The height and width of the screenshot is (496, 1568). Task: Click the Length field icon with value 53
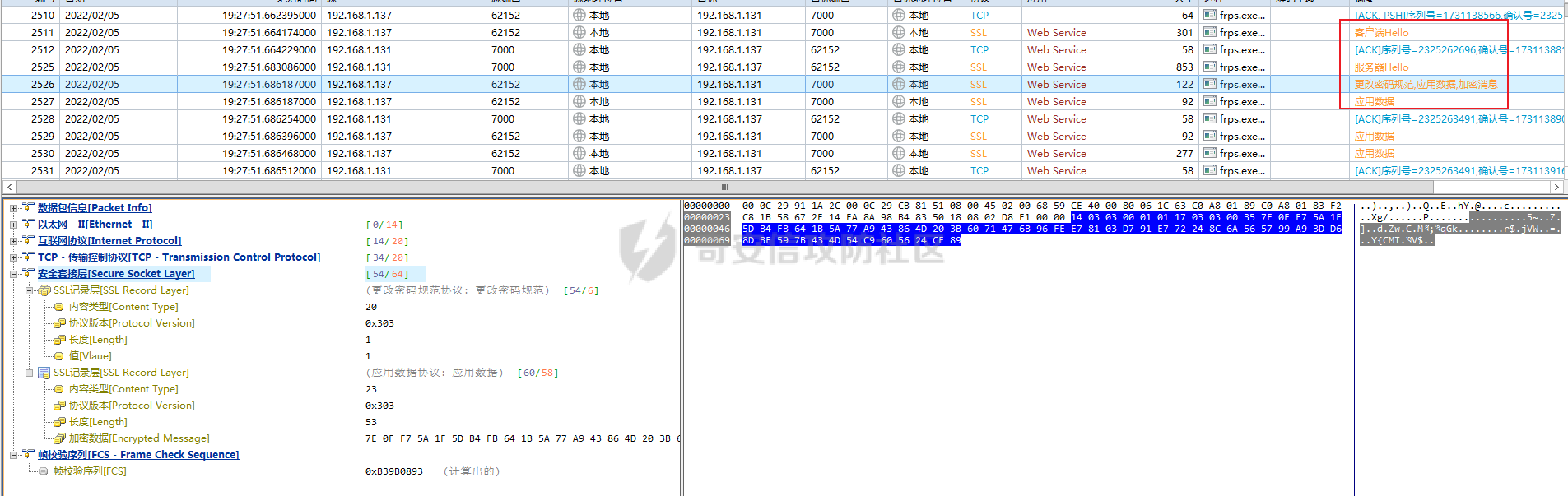coord(59,422)
